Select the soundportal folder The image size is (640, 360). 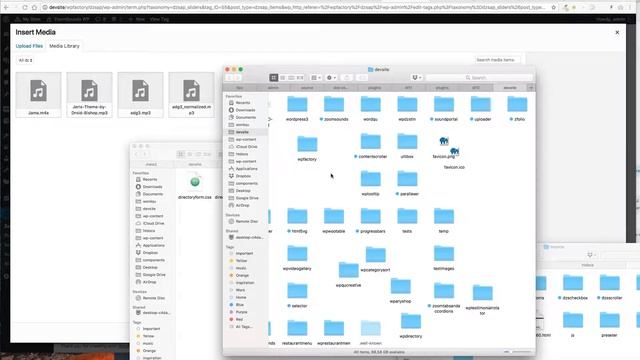(x=444, y=109)
